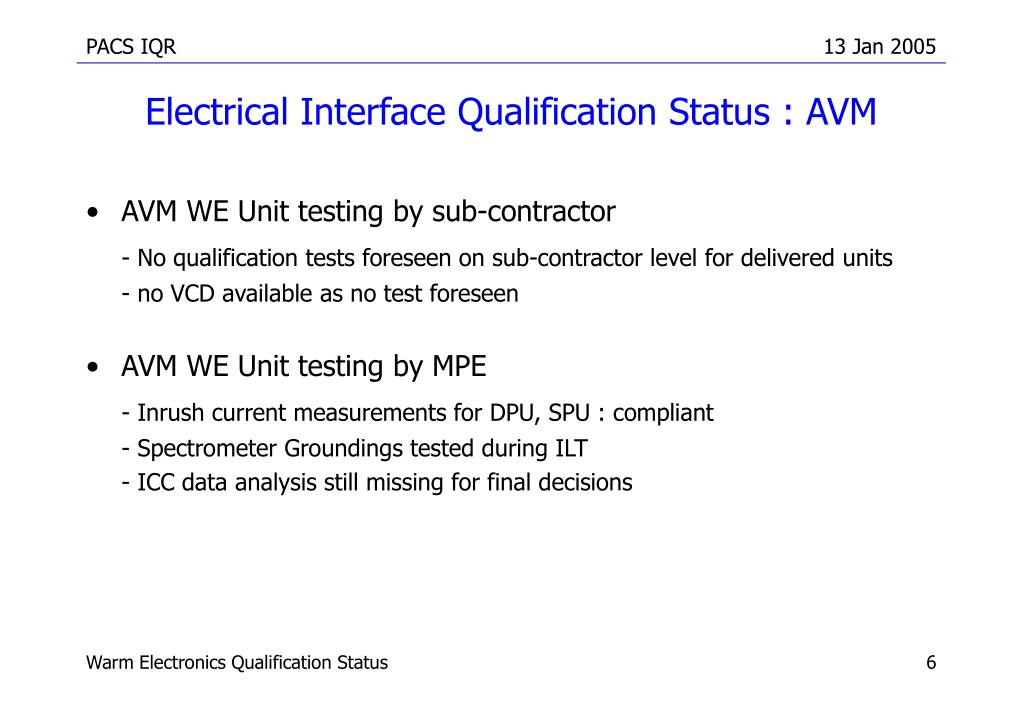Click the word 'MPE' in the second bullet
1023x708 pixels.
459,366
